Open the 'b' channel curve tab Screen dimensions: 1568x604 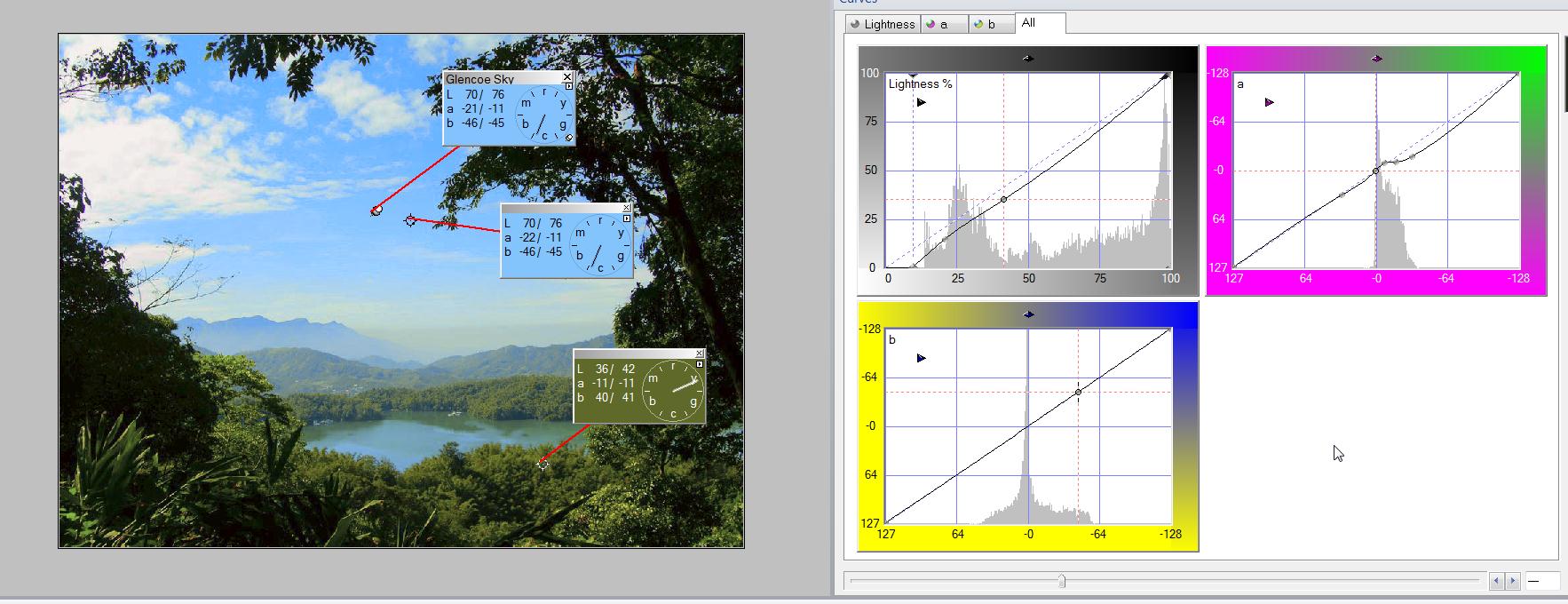[991, 24]
